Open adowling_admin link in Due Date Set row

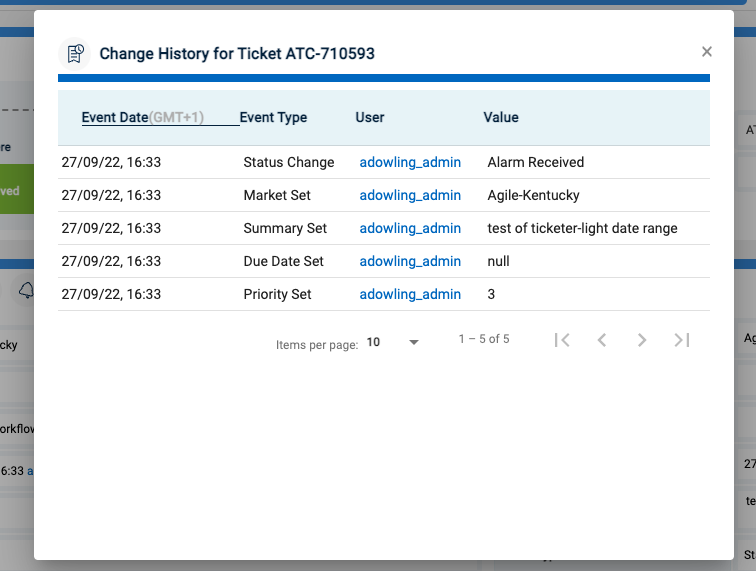point(410,261)
